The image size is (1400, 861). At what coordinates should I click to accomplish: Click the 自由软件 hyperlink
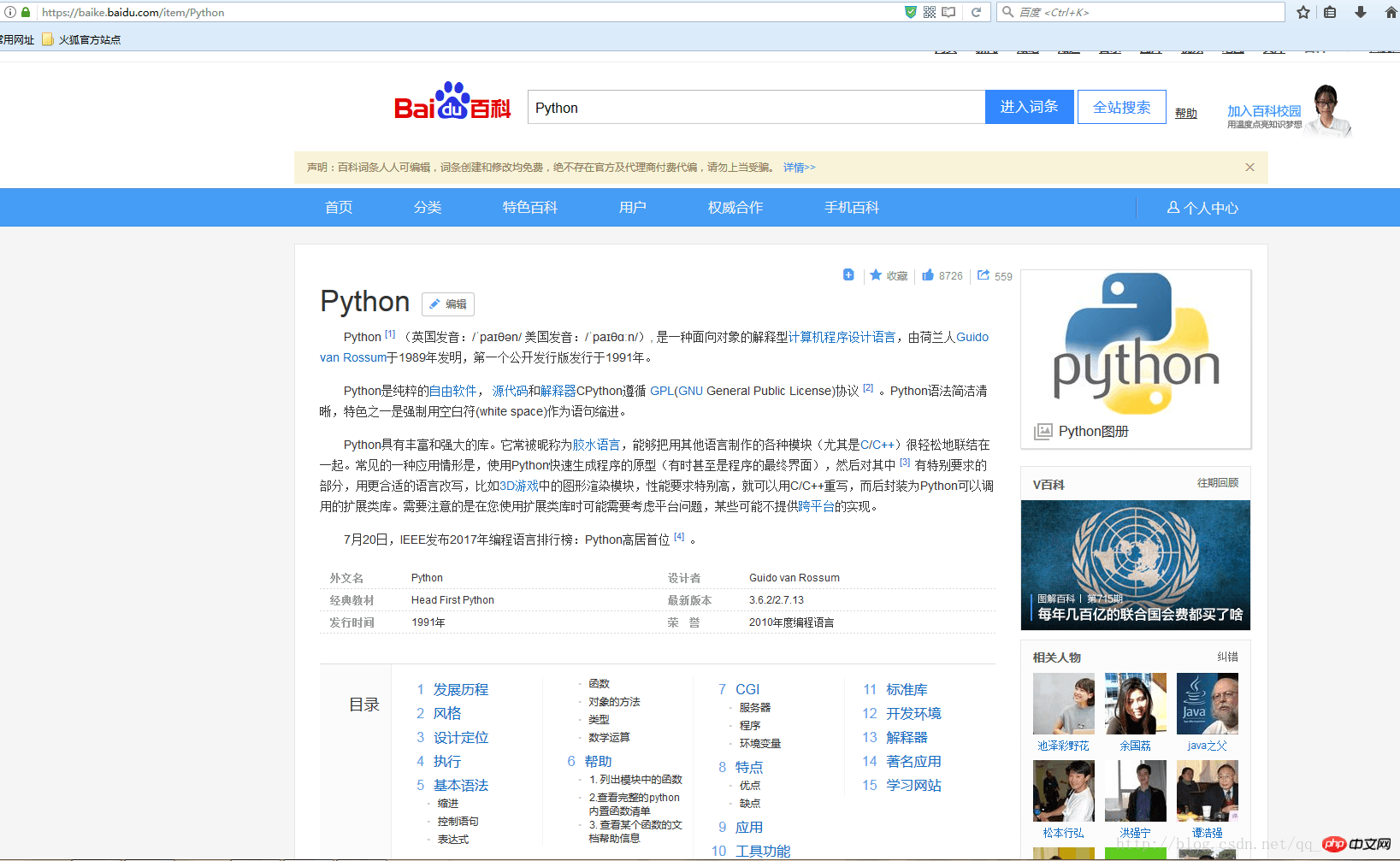tap(453, 391)
